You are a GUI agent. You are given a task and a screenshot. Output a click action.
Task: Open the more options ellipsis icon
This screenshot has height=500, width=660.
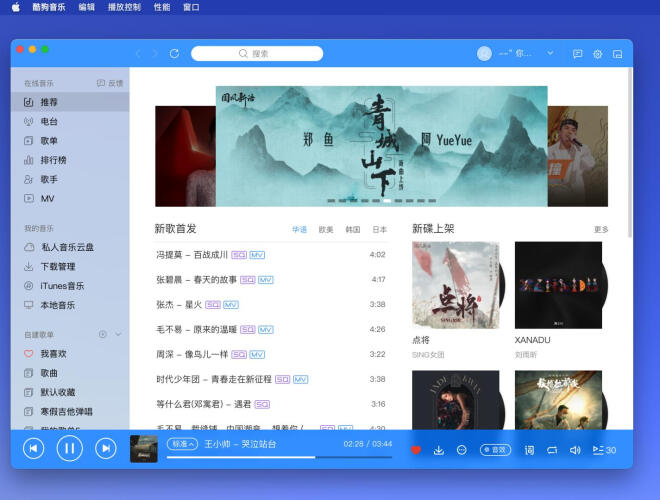click(462, 450)
